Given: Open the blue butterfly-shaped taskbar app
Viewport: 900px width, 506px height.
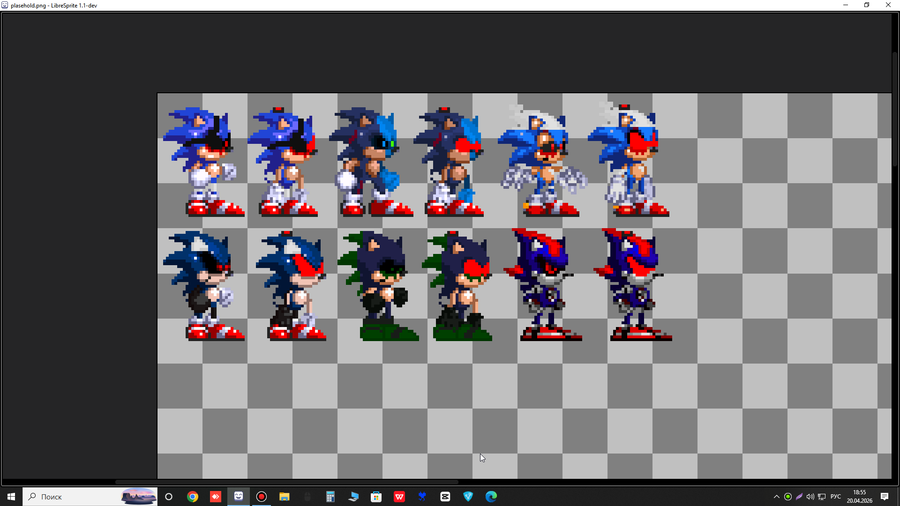Looking at the screenshot, I should pos(422,496).
